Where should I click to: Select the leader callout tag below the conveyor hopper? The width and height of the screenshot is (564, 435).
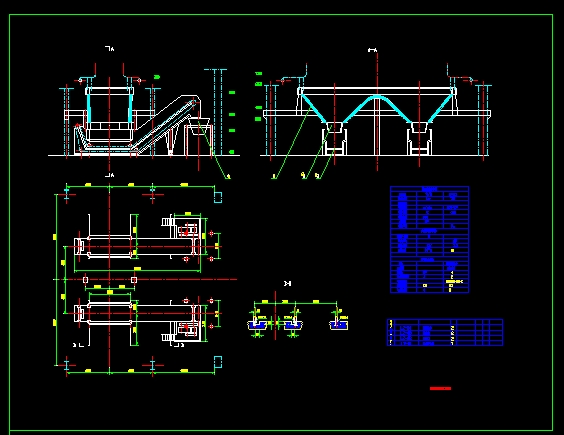click(228, 176)
